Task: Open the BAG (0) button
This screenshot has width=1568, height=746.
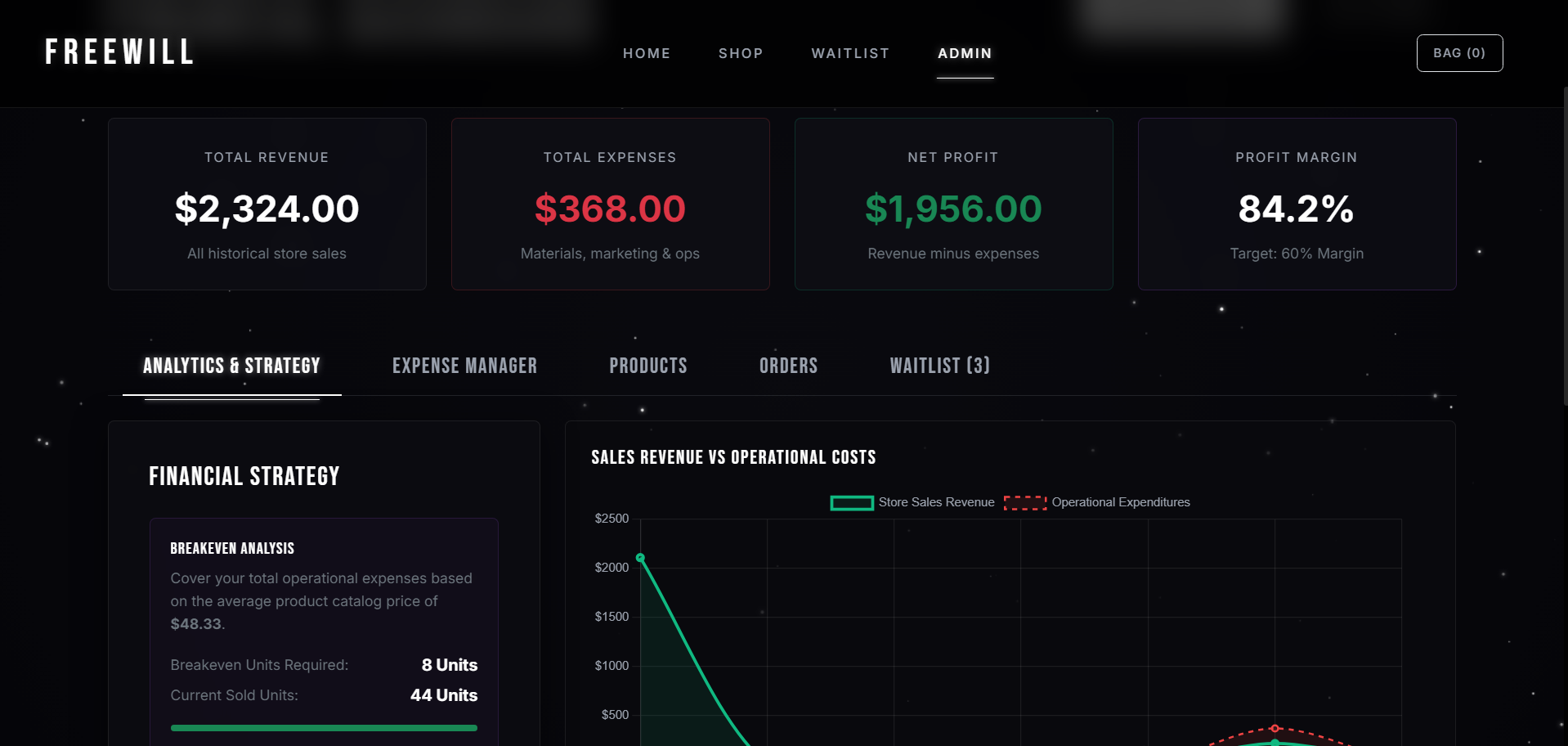Action: pos(1459,53)
